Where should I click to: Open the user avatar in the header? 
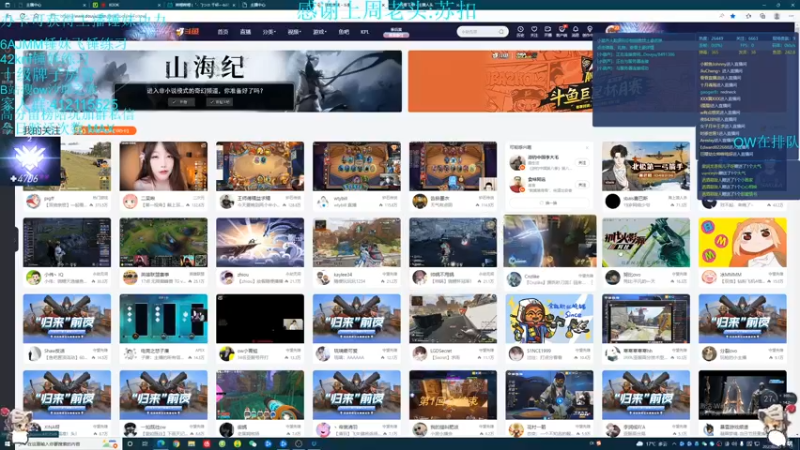611,30
